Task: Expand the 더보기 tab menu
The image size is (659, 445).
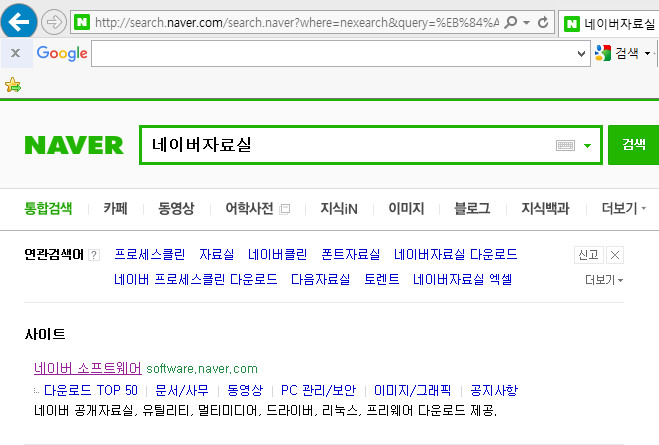Action: (624, 208)
